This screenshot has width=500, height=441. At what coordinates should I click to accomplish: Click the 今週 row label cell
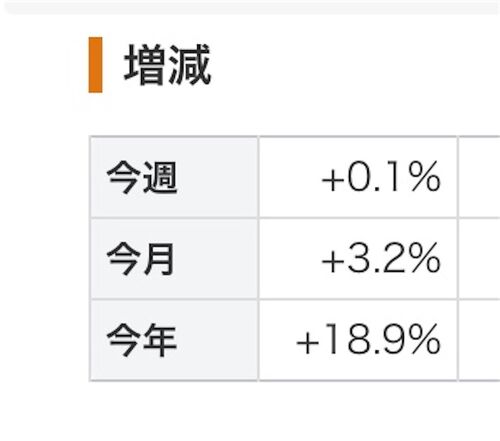(x=174, y=177)
